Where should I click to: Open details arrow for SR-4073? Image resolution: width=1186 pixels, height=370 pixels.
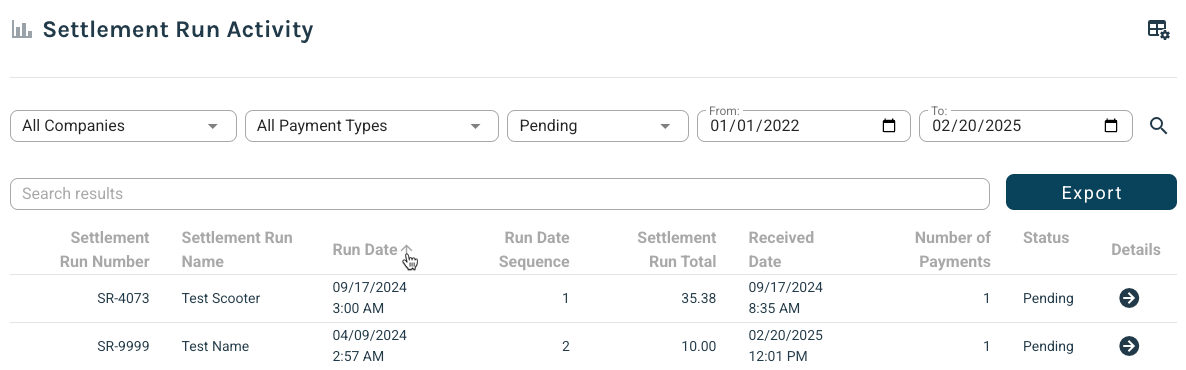1129,298
